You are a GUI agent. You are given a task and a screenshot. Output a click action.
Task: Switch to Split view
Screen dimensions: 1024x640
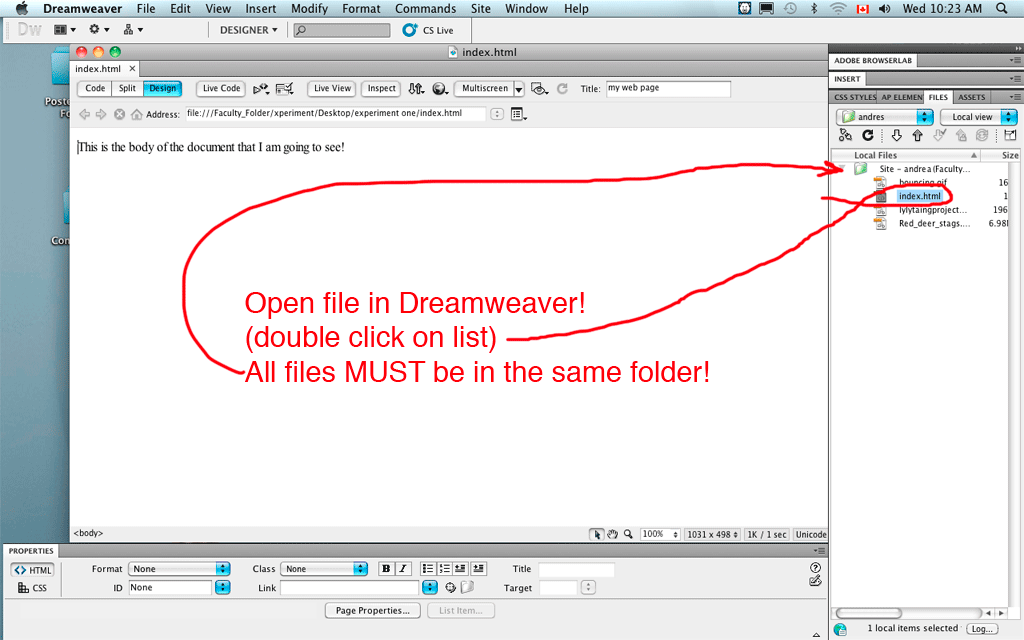point(127,89)
